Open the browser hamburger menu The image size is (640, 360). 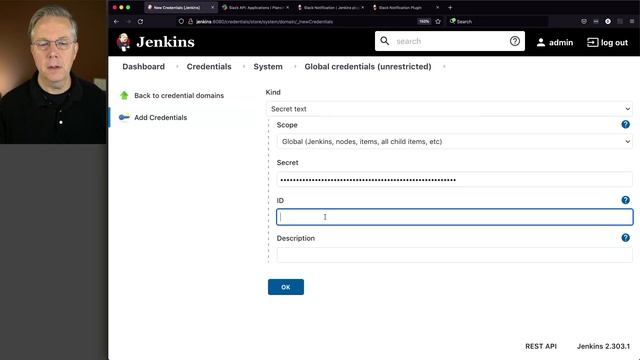[631, 21]
